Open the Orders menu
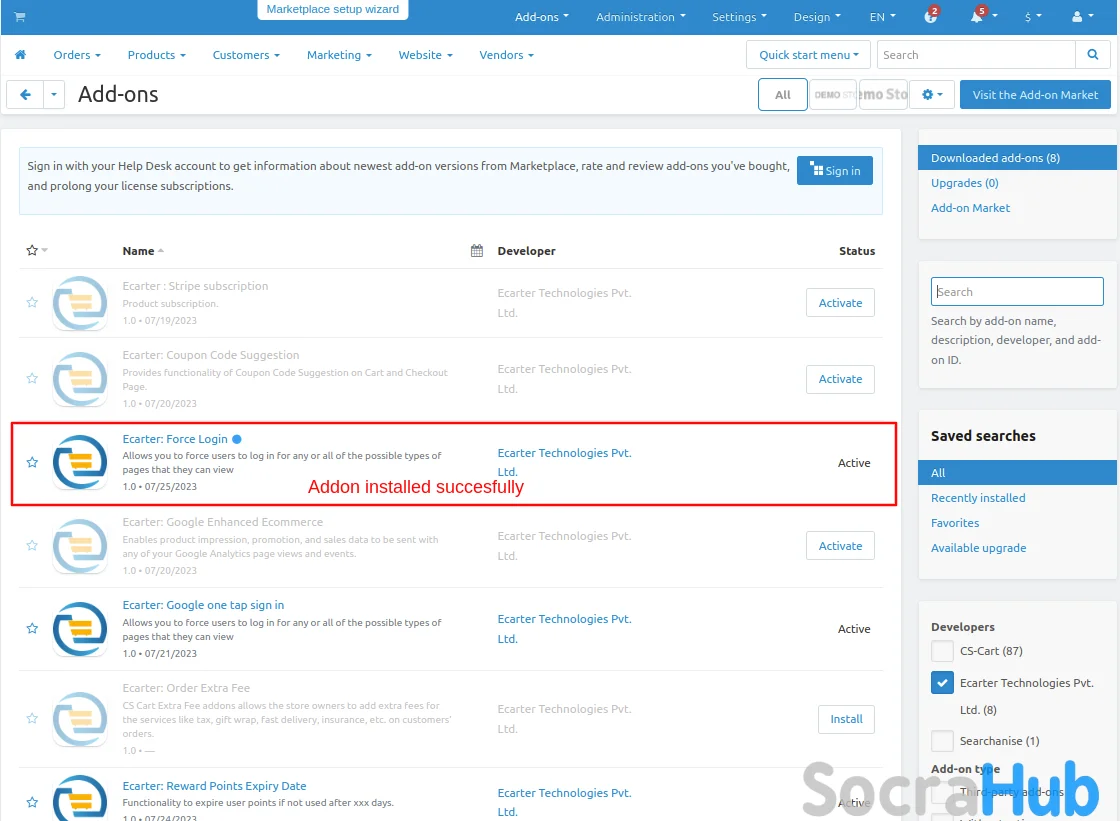The width and height of the screenshot is (1120, 821). click(x=76, y=55)
